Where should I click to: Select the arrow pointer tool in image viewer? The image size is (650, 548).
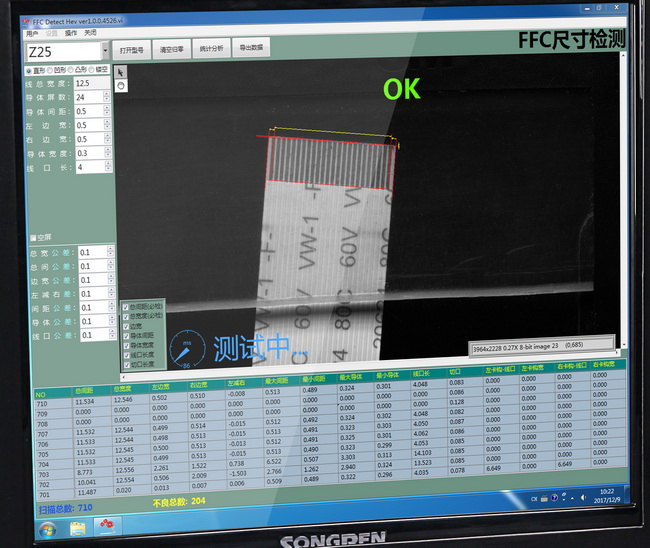(x=121, y=72)
